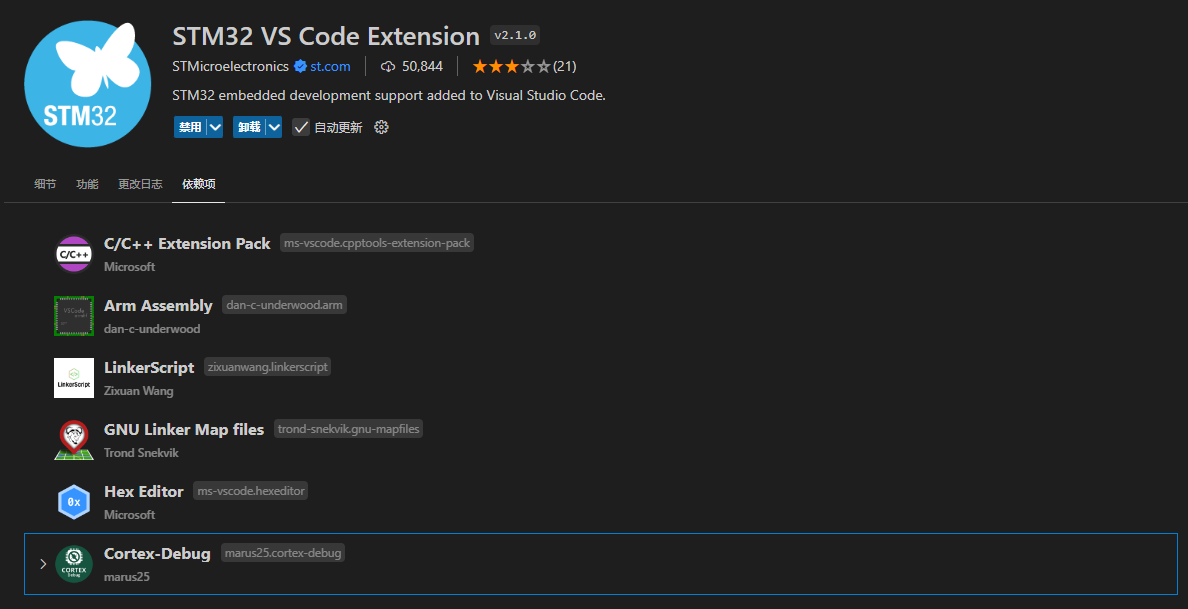
Task: Click the Trond Snekvik publisher label
Action: click(141, 454)
